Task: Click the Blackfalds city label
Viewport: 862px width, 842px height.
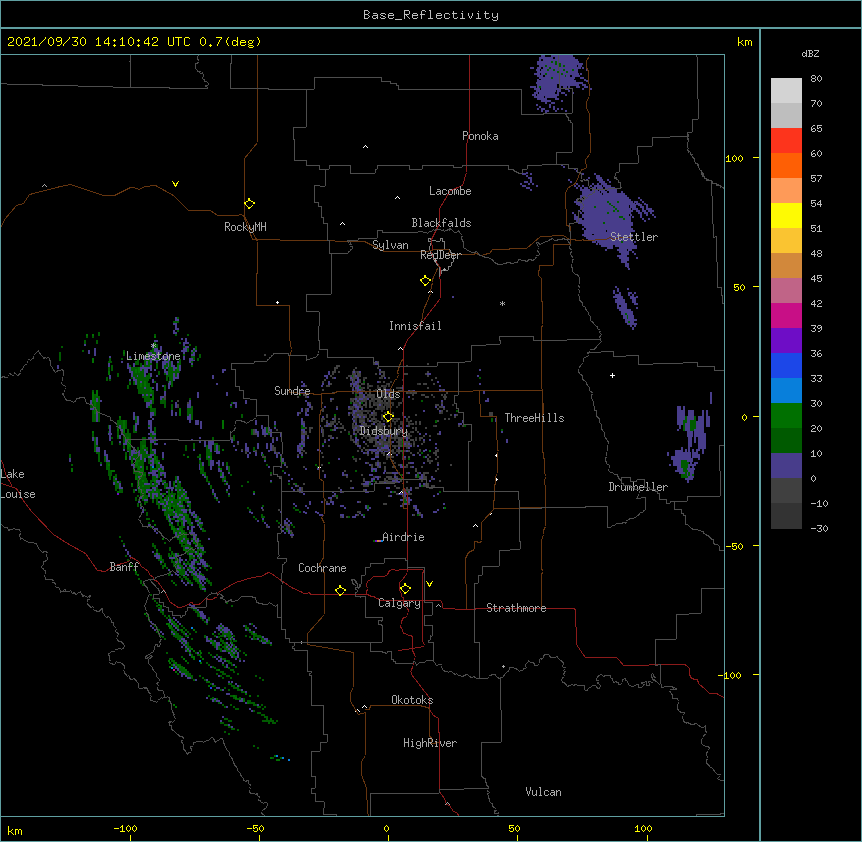Action: (441, 223)
